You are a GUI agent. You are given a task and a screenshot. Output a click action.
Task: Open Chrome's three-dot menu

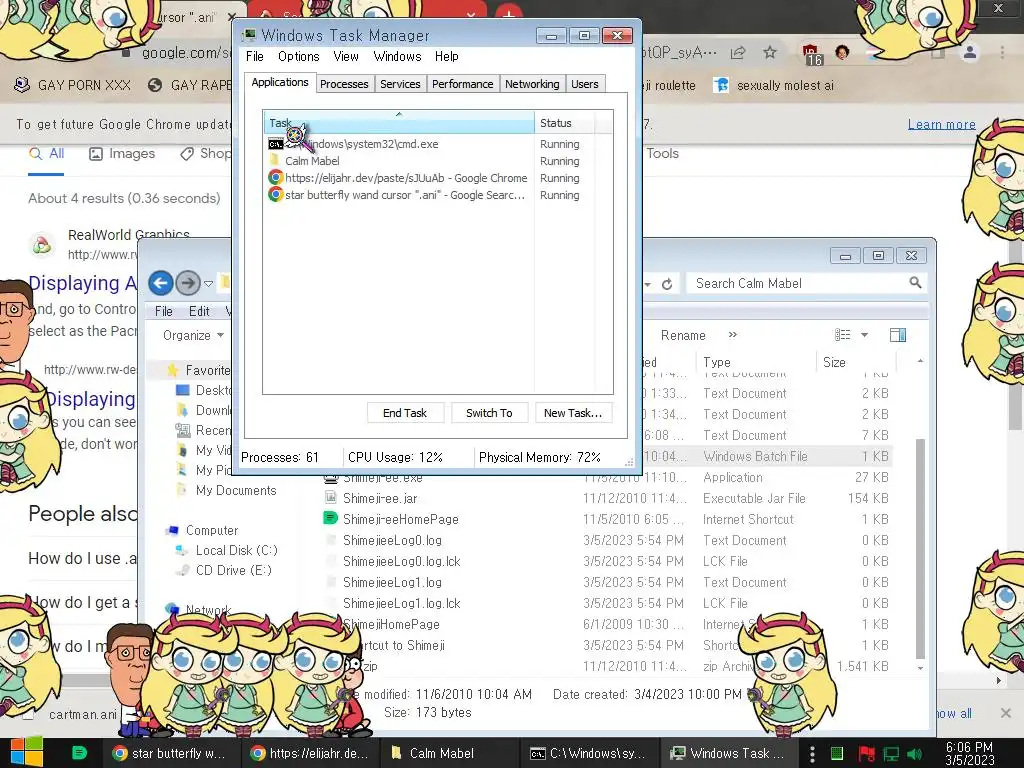point(1002,52)
